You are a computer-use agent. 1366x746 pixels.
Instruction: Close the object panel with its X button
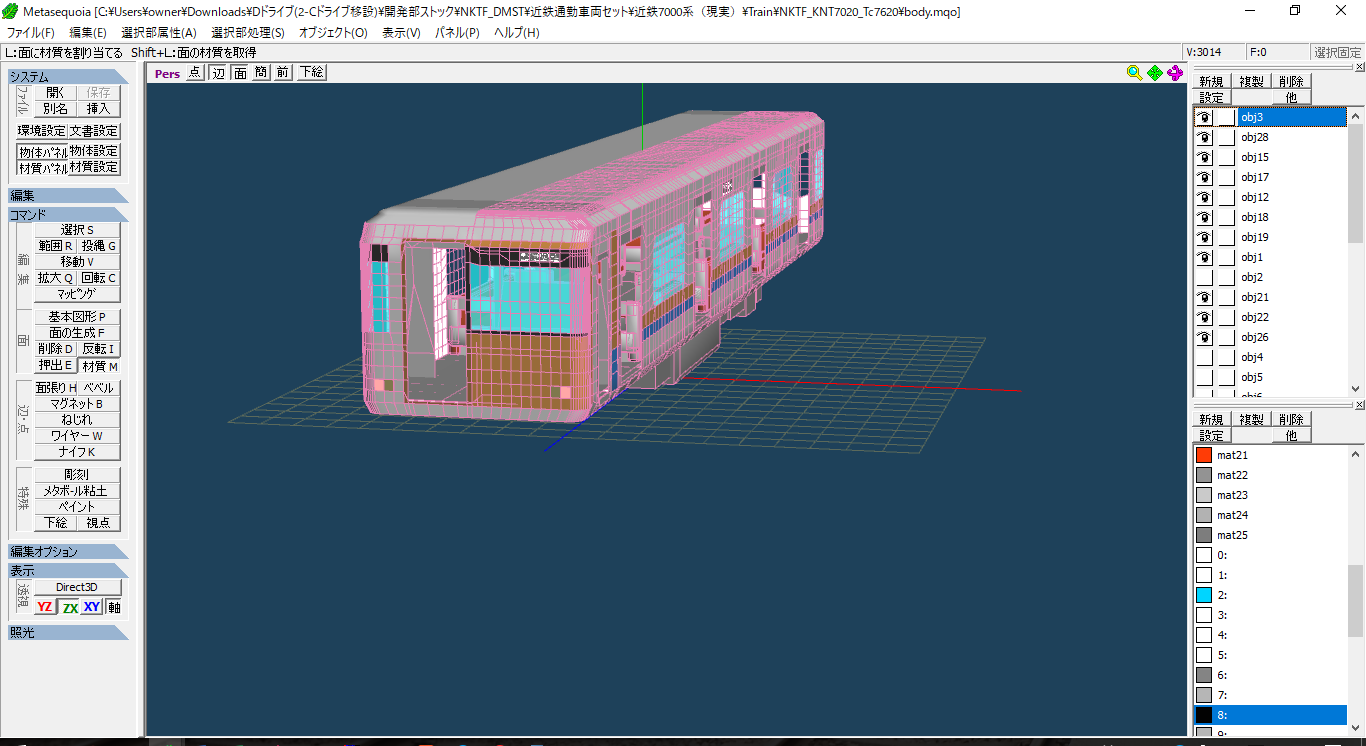1359,67
